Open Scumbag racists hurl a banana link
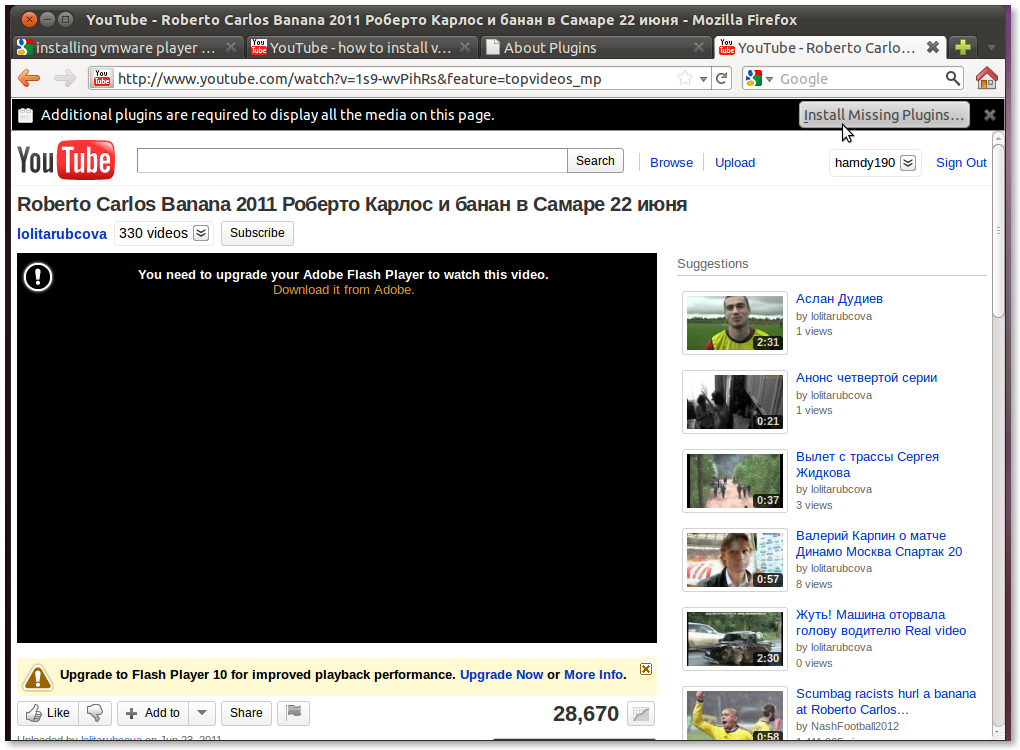 (x=886, y=702)
